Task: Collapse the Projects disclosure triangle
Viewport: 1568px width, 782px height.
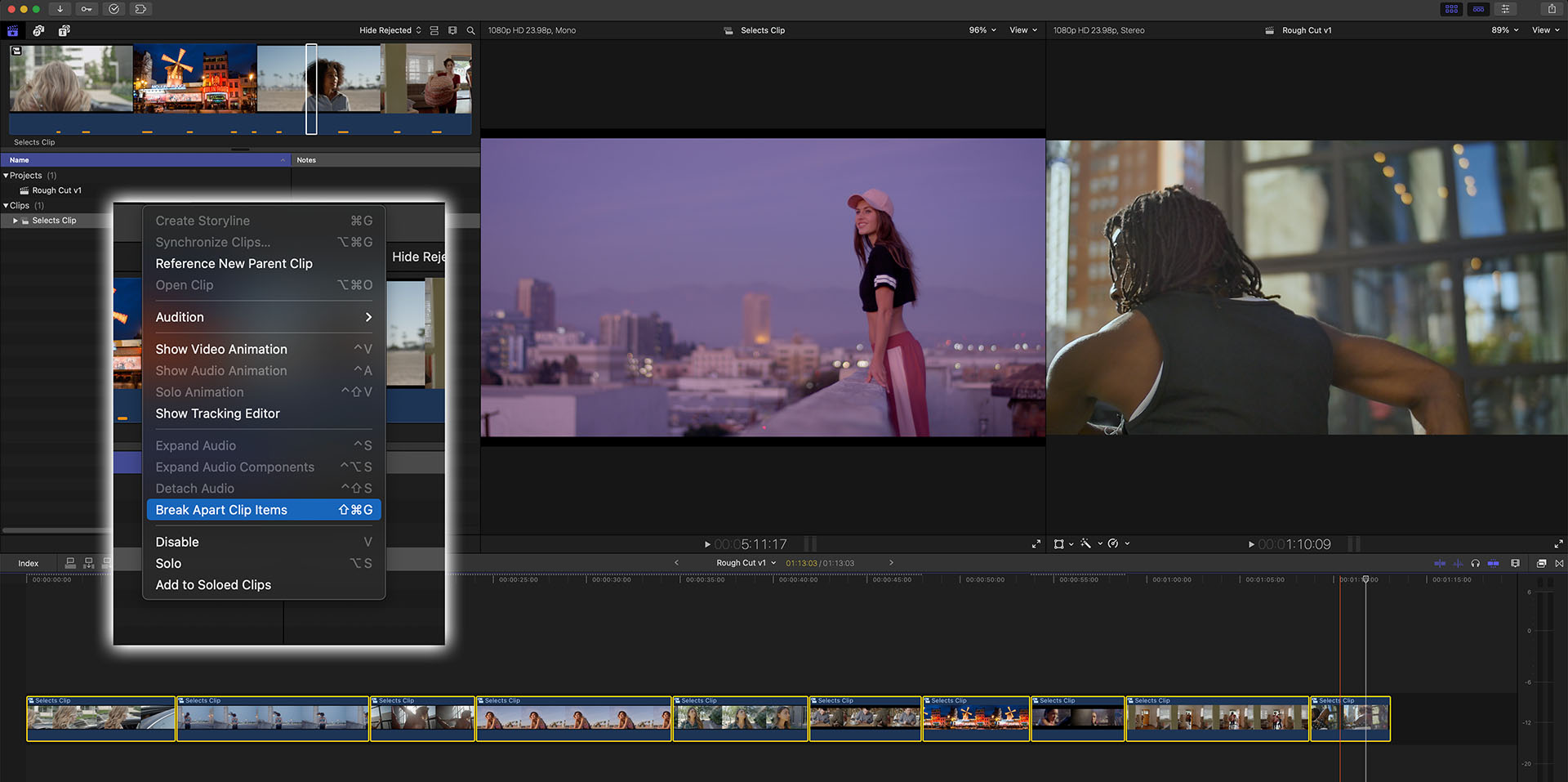Action: tap(6, 176)
